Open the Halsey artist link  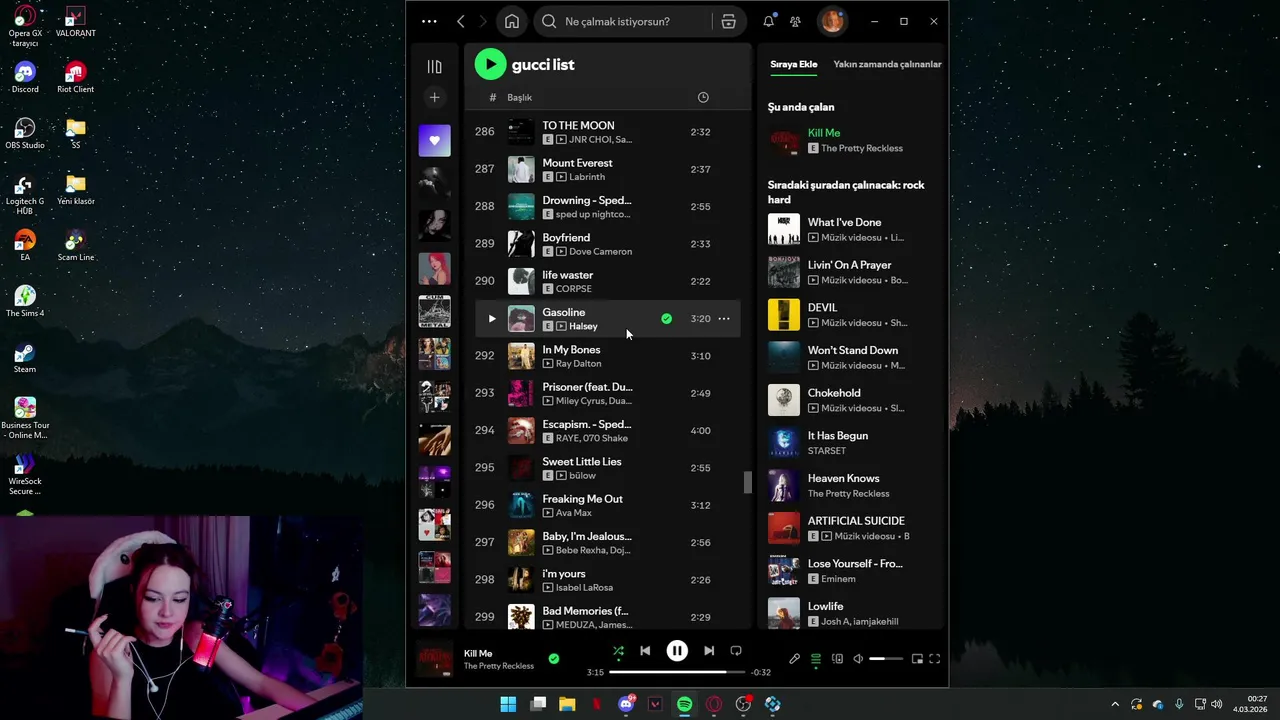tap(583, 326)
